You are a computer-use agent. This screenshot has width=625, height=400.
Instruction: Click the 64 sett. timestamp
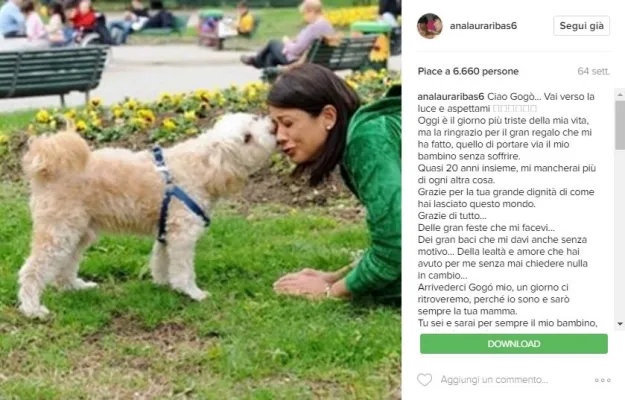tap(594, 71)
